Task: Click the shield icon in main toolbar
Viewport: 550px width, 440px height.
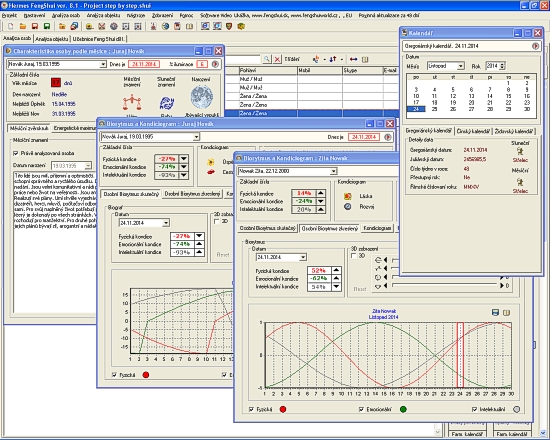Action: point(229,26)
